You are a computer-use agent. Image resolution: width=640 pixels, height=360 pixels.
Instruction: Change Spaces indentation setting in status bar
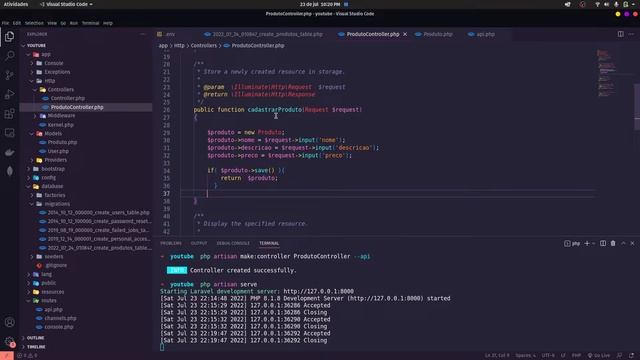point(526,356)
